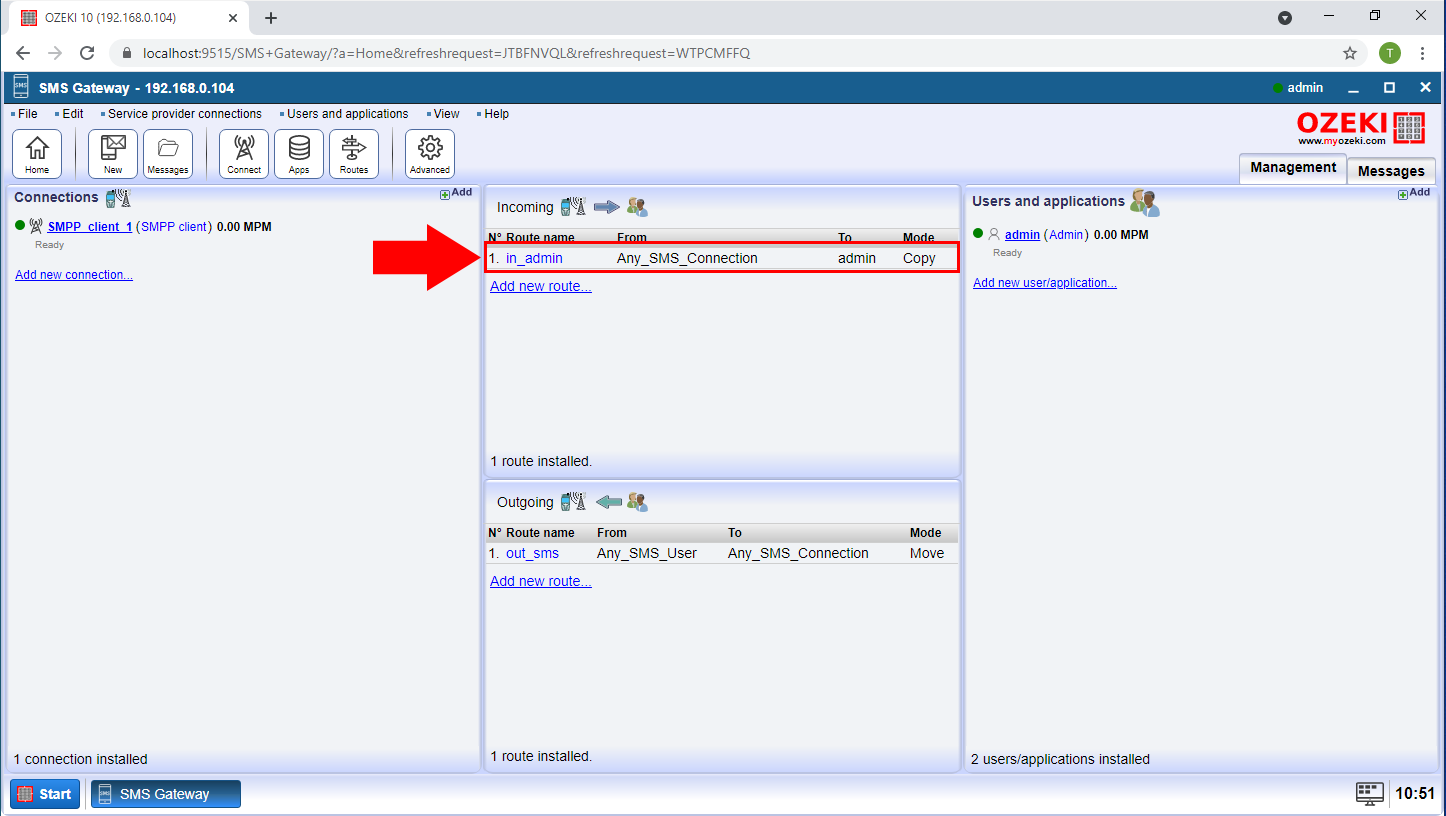This screenshot has width=1446, height=816.
Task: Click Add new route under Outgoing
Action: click(x=541, y=581)
